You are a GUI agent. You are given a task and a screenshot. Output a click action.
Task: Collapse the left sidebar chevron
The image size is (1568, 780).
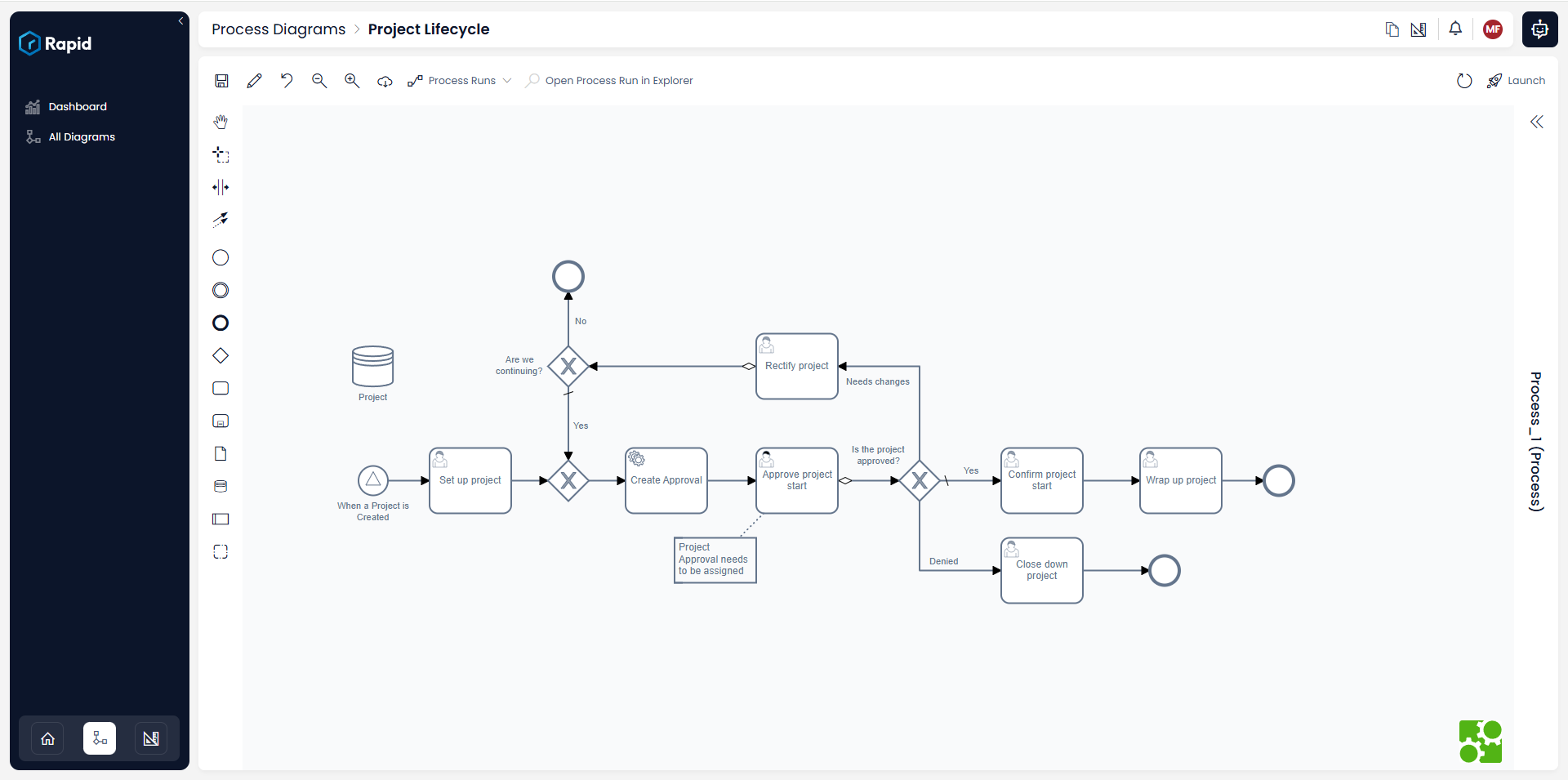click(180, 21)
